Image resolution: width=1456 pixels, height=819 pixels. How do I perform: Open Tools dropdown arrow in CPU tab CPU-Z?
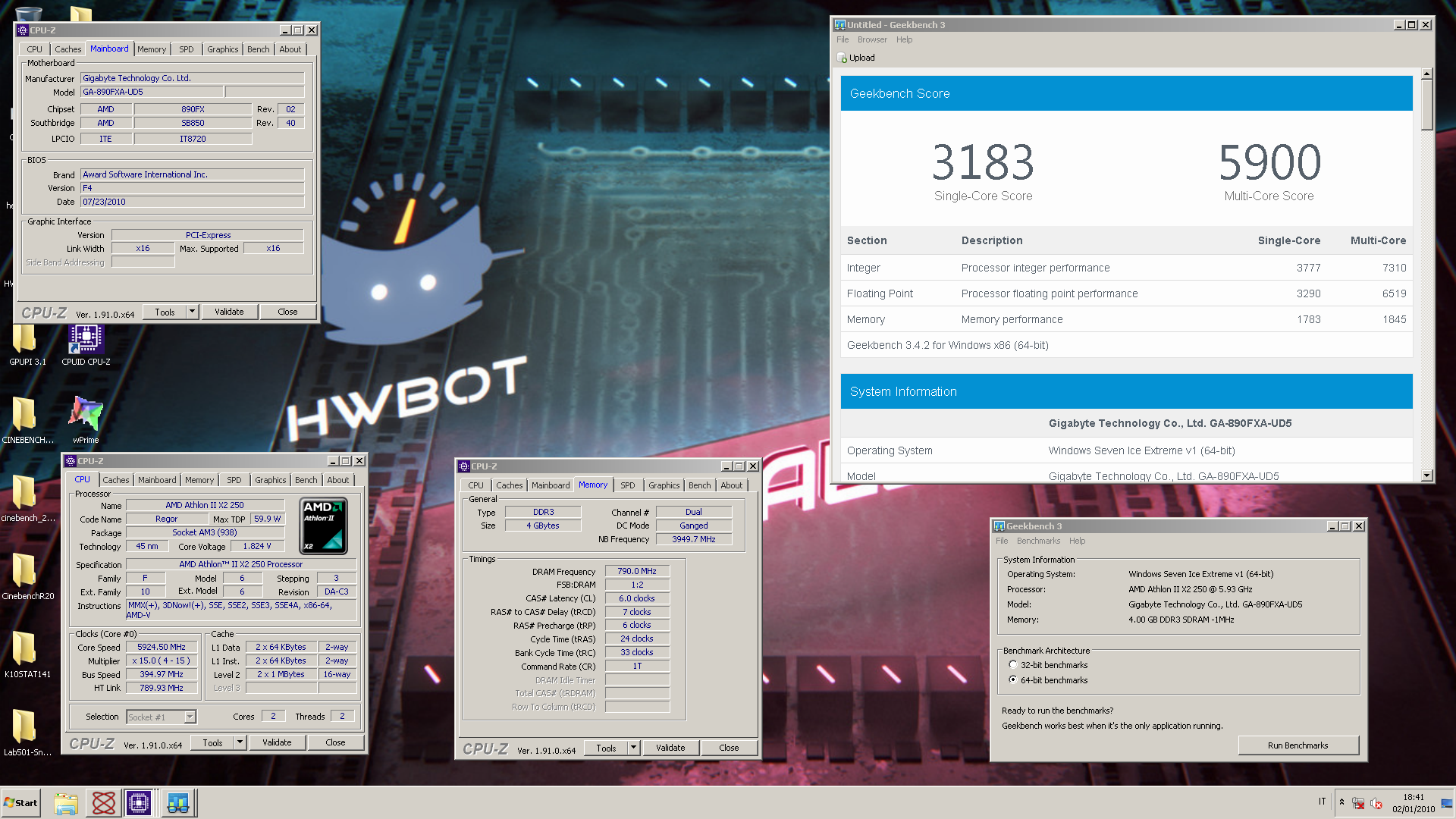[240, 742]
